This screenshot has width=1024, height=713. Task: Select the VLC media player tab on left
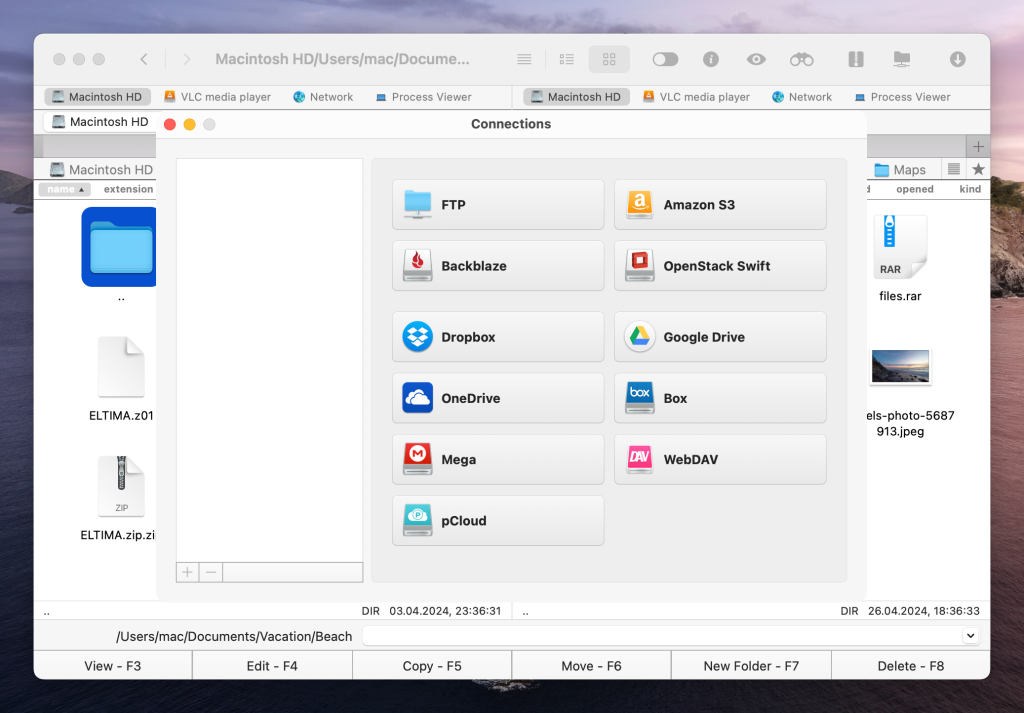217,97
